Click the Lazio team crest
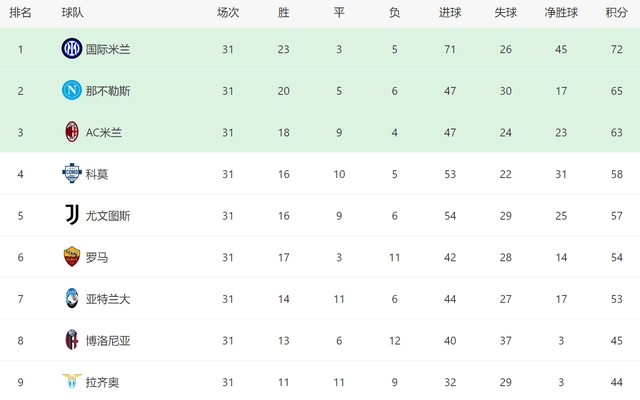Image resolution: width=640 pixels, height=400 pixels. [71, 381]
